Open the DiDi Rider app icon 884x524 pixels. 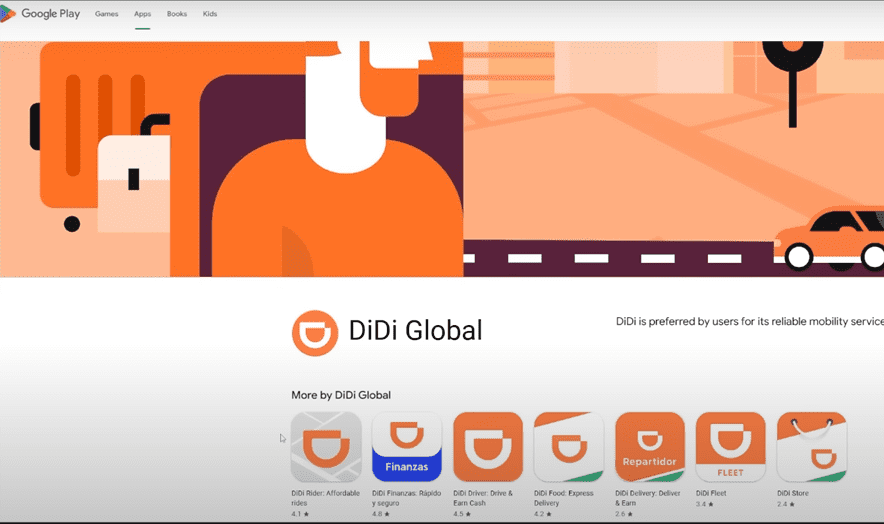[x=326, y=447]
